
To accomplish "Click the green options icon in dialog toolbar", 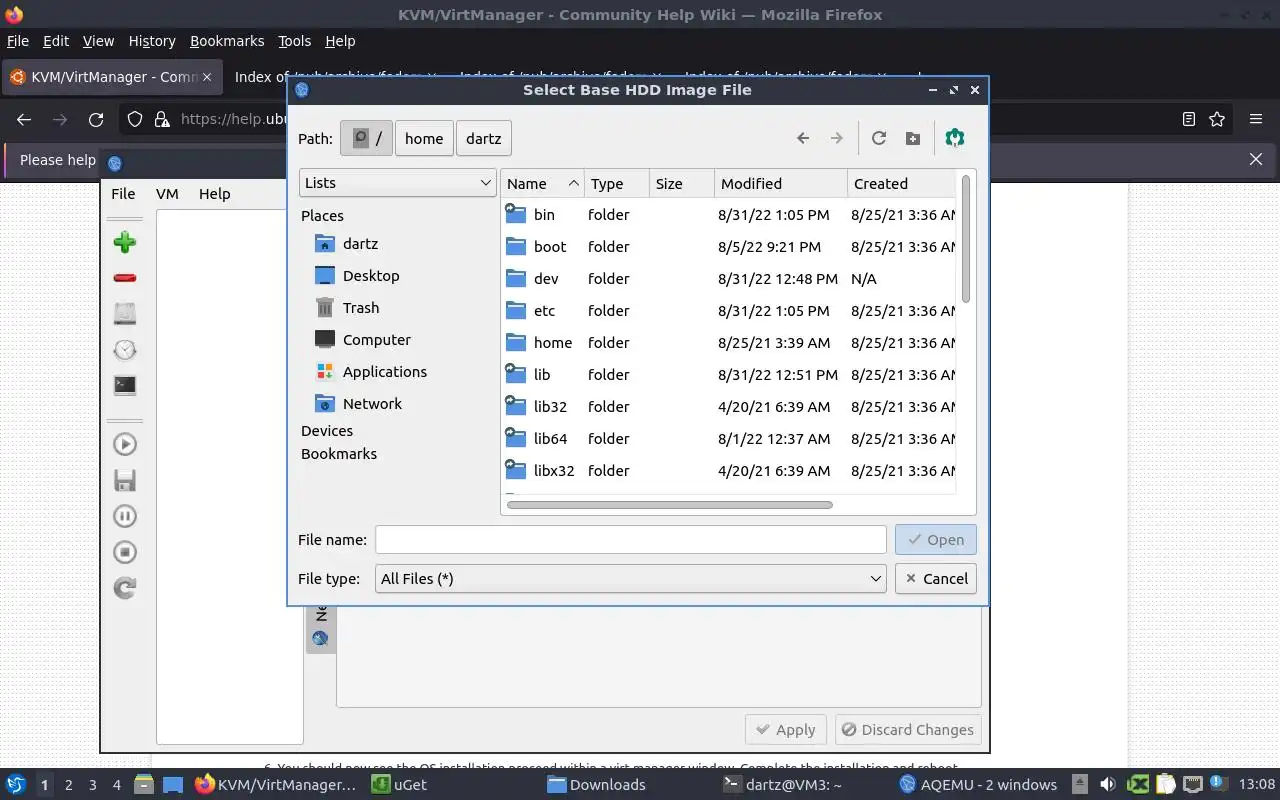I will pyautogui.click(x=955, y=138).
